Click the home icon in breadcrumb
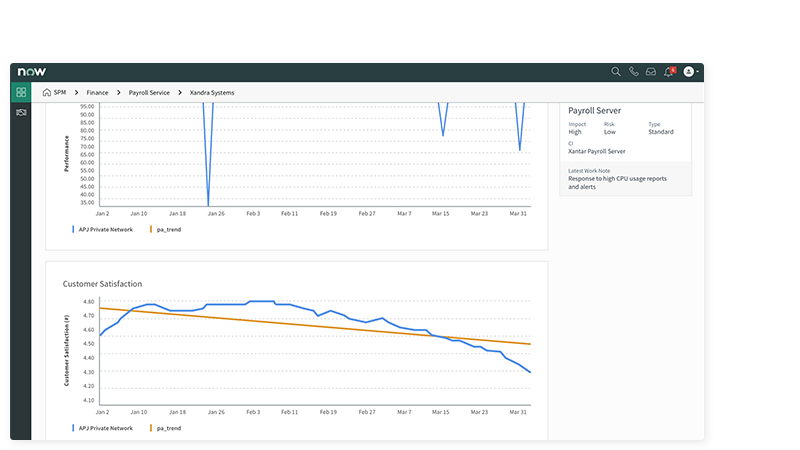 click(x=47, y=92)
